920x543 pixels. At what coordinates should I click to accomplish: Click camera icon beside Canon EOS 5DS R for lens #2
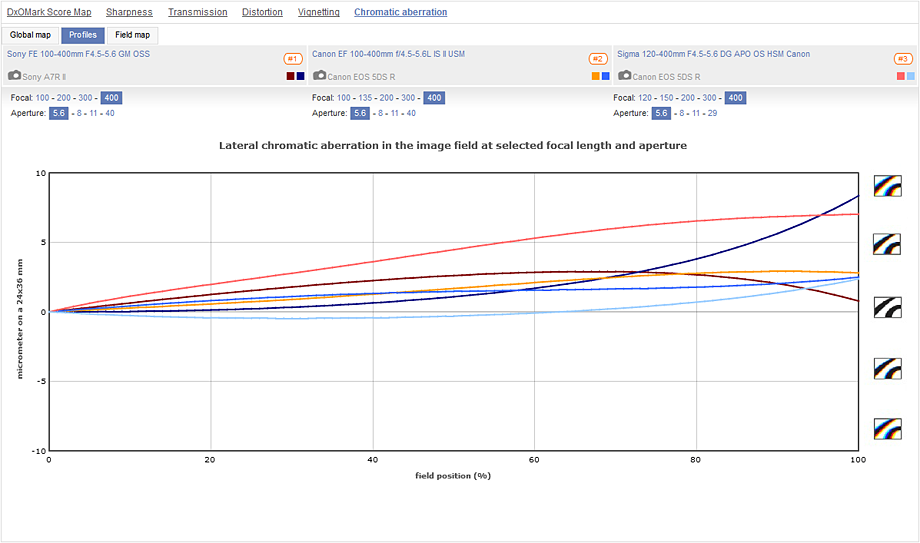[320, 76]
